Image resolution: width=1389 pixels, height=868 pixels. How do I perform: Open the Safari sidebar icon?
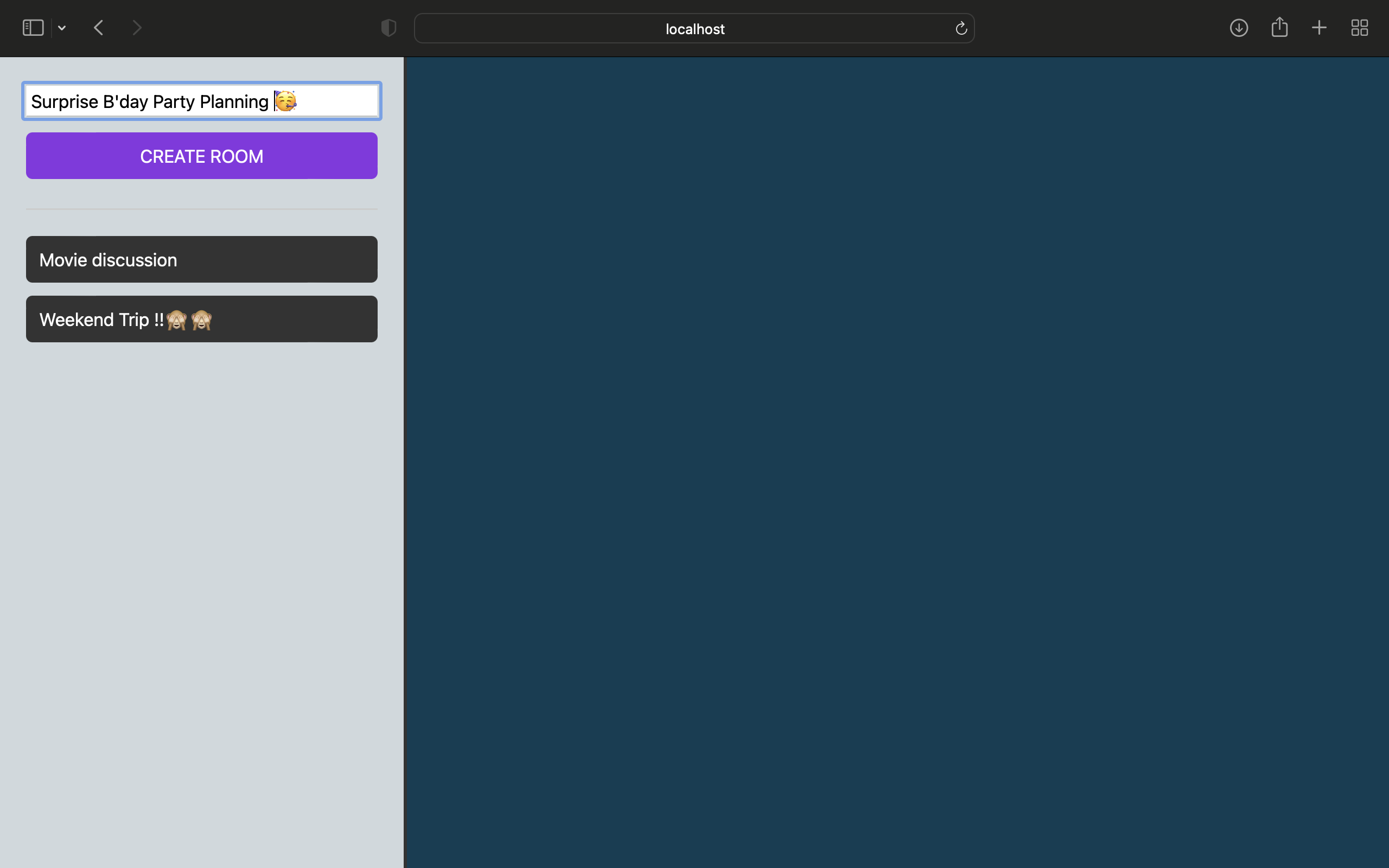coord(32,27)
